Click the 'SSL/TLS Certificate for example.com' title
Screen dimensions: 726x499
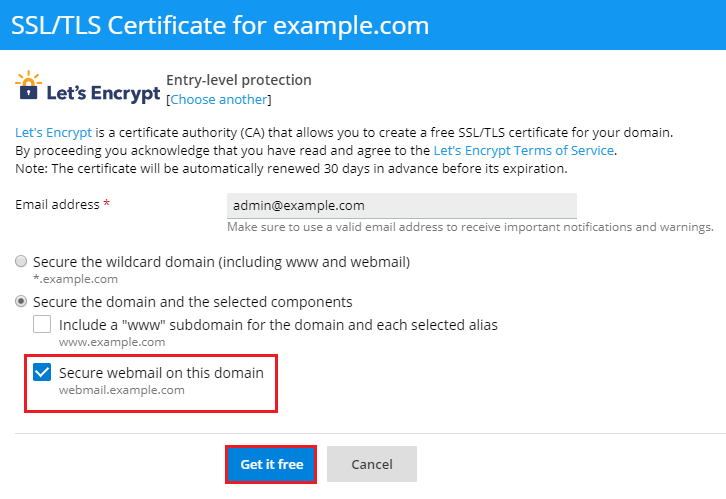click(220, 25)
